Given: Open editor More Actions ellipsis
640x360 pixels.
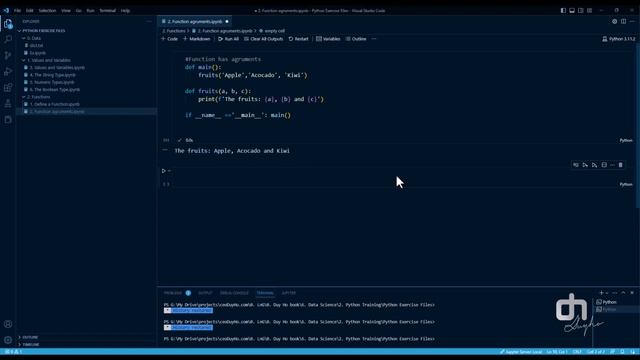Looking at the screenshot, I should click(632, 21).
